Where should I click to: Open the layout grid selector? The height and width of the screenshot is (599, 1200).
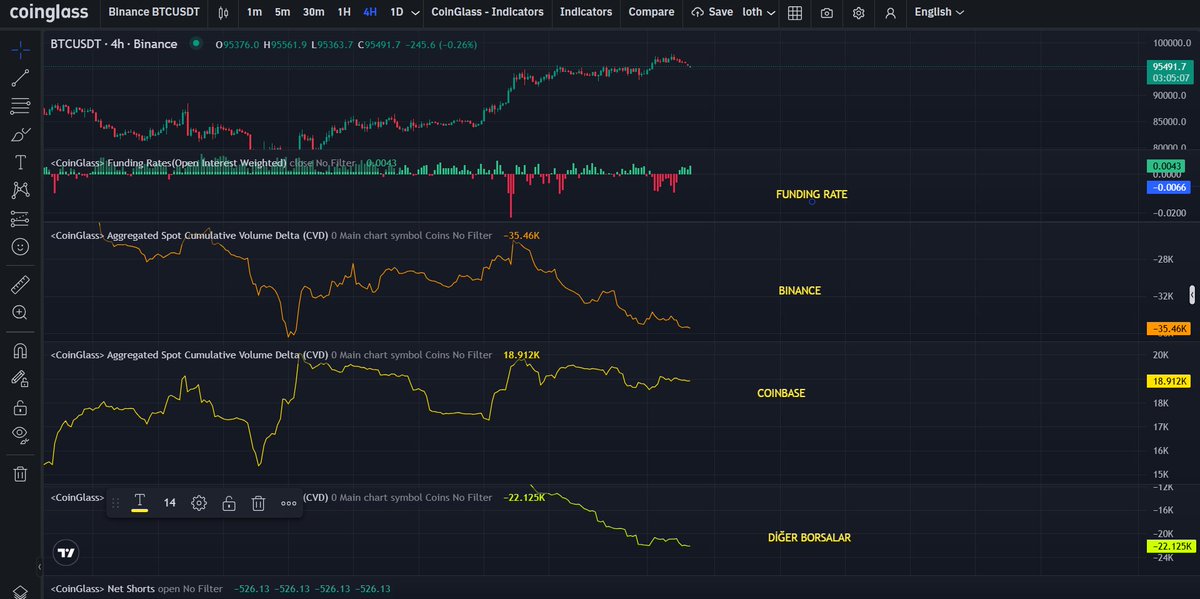click(x=794, y=13)
